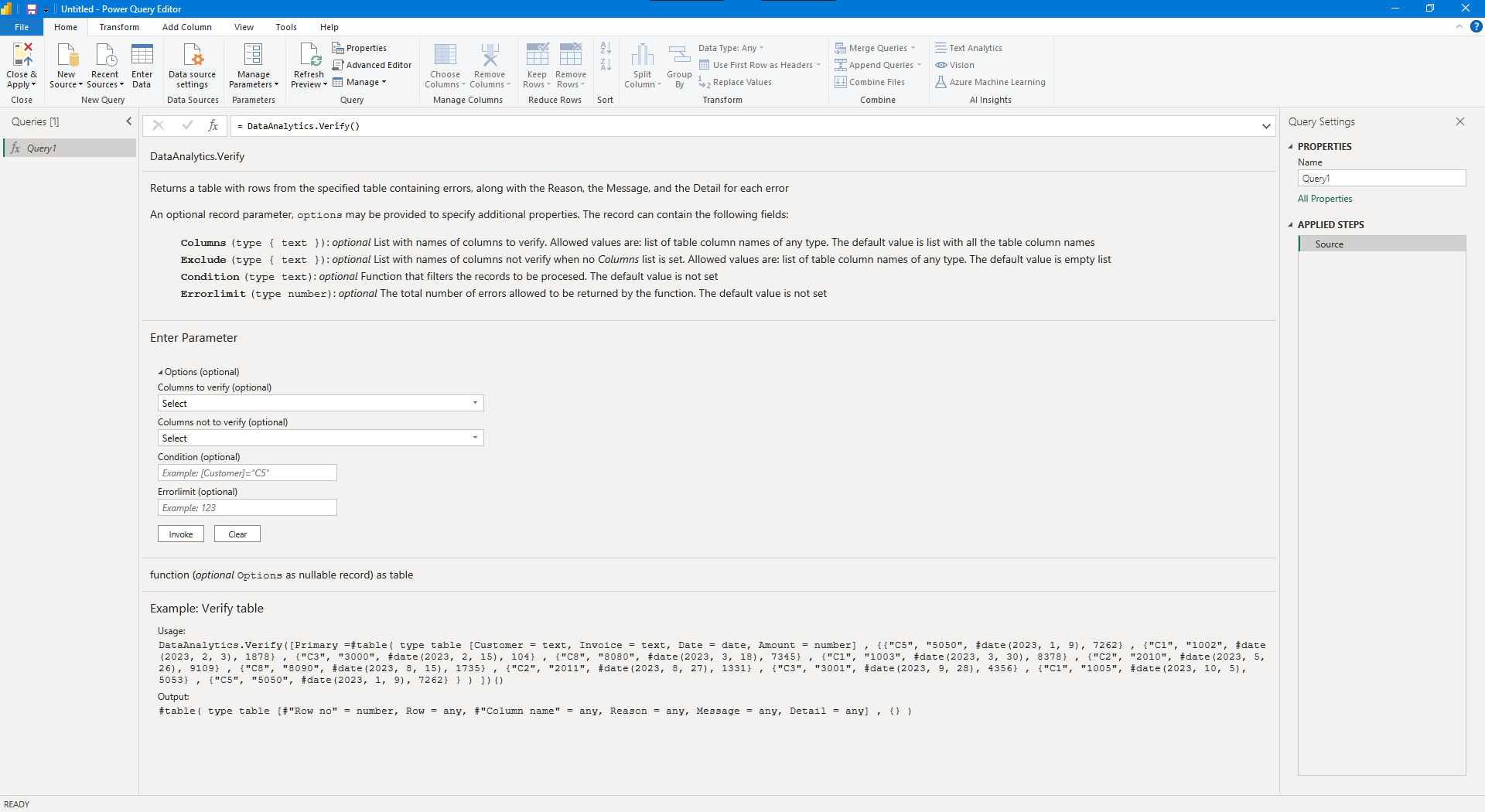Switch to the Add Column tab
The height and width of the screenshot is (812, 1485).
[187, 27]
